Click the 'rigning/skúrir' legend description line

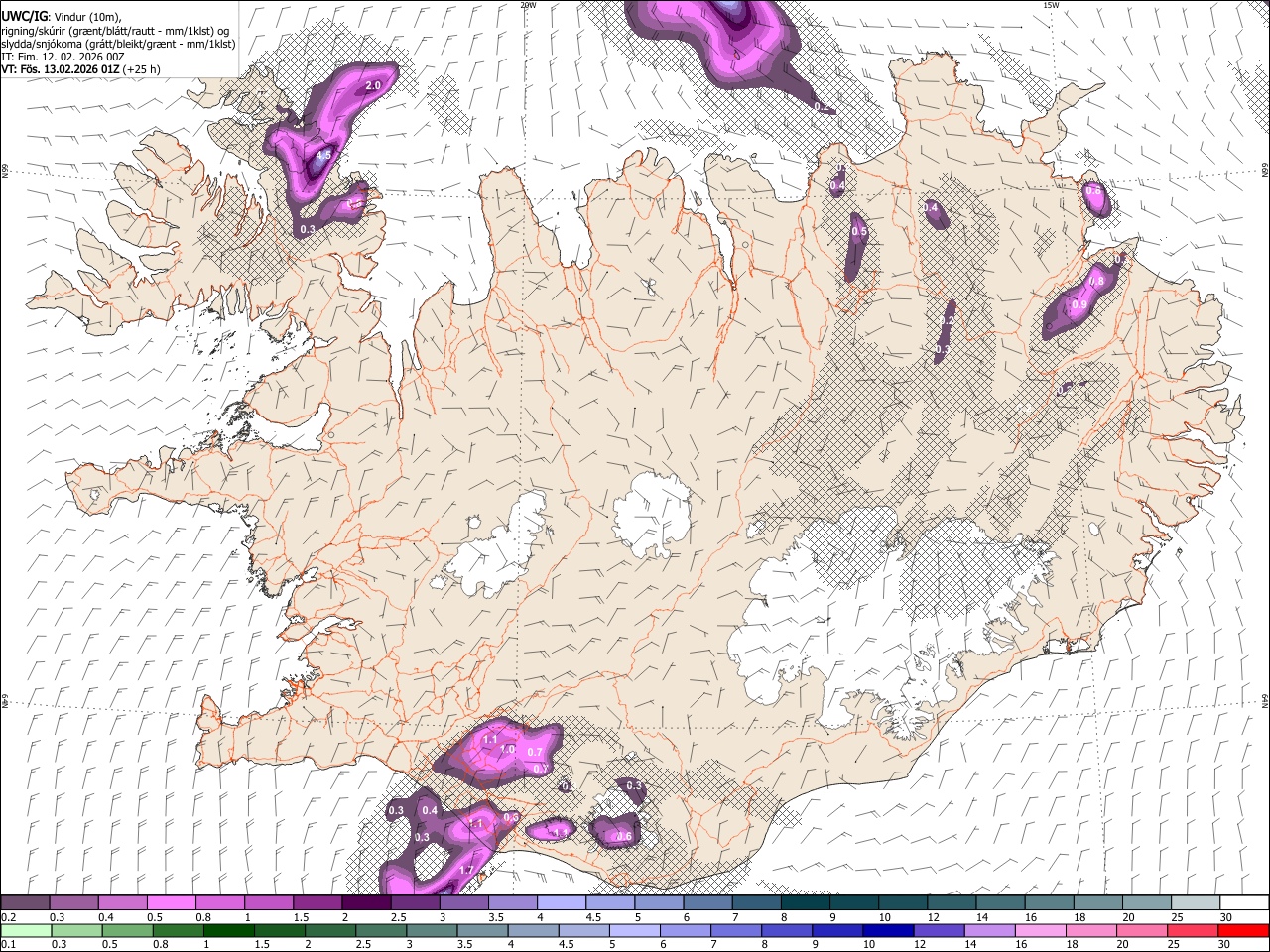point(115,31)
